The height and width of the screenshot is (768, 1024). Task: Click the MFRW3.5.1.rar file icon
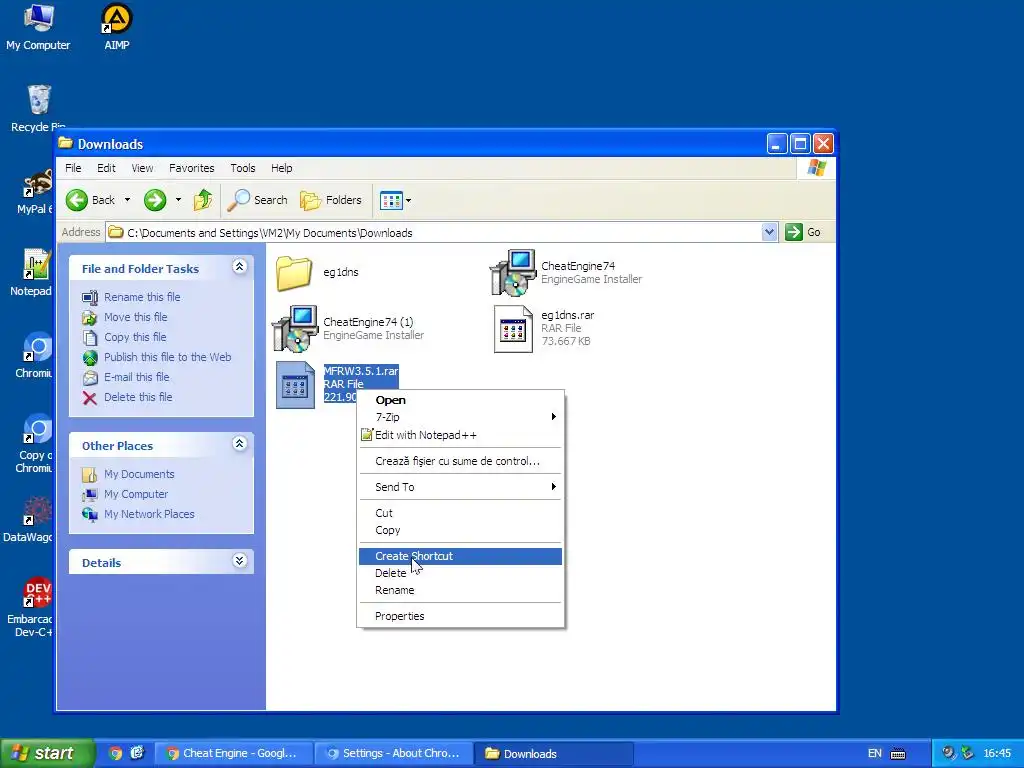click(x=295, y=385)
